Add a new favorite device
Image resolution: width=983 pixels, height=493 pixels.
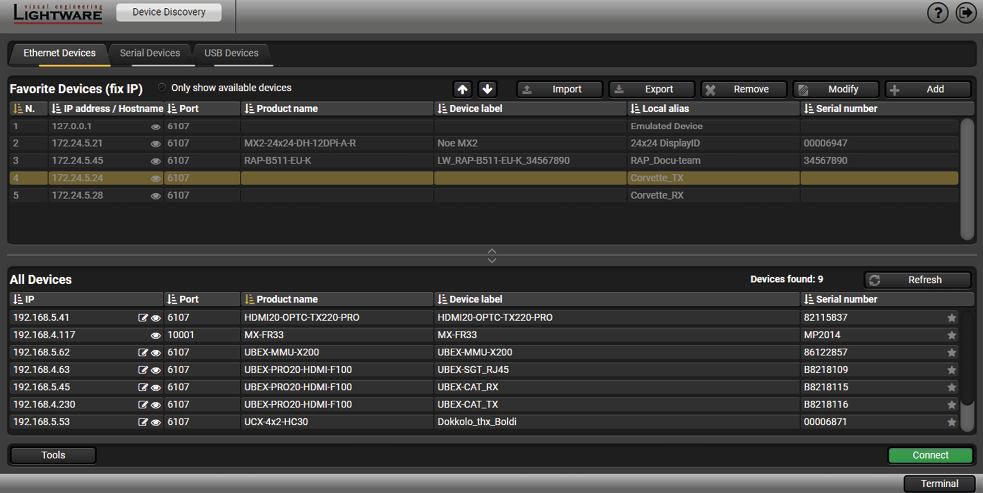(928, 90)
